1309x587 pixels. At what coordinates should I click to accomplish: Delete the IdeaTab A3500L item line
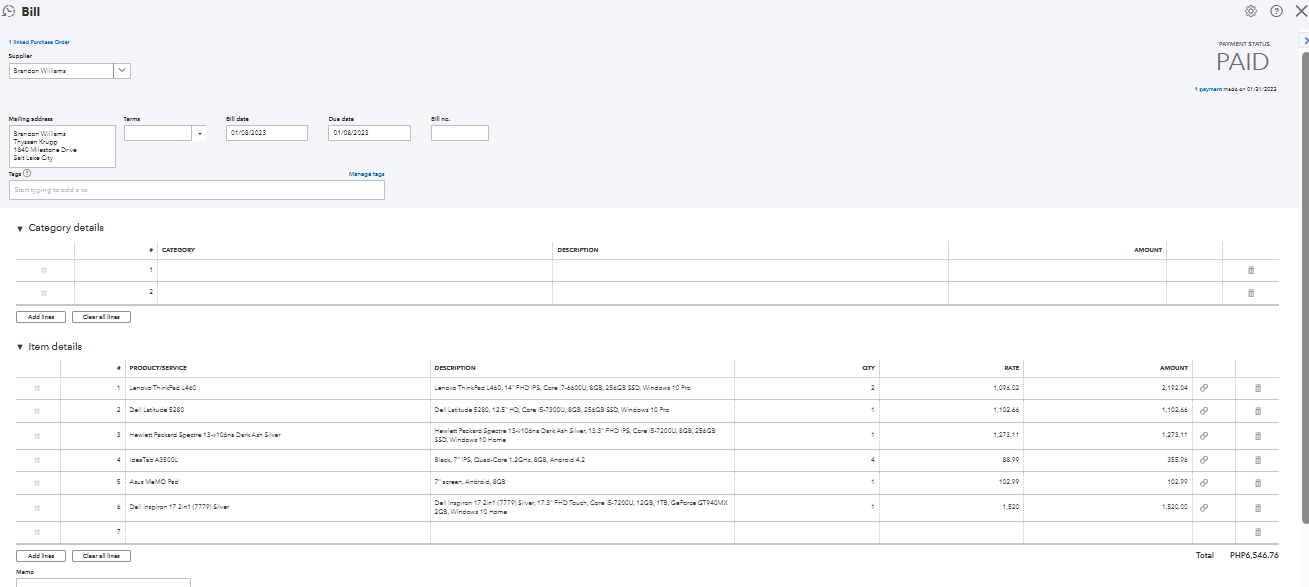pos(1258,460)
